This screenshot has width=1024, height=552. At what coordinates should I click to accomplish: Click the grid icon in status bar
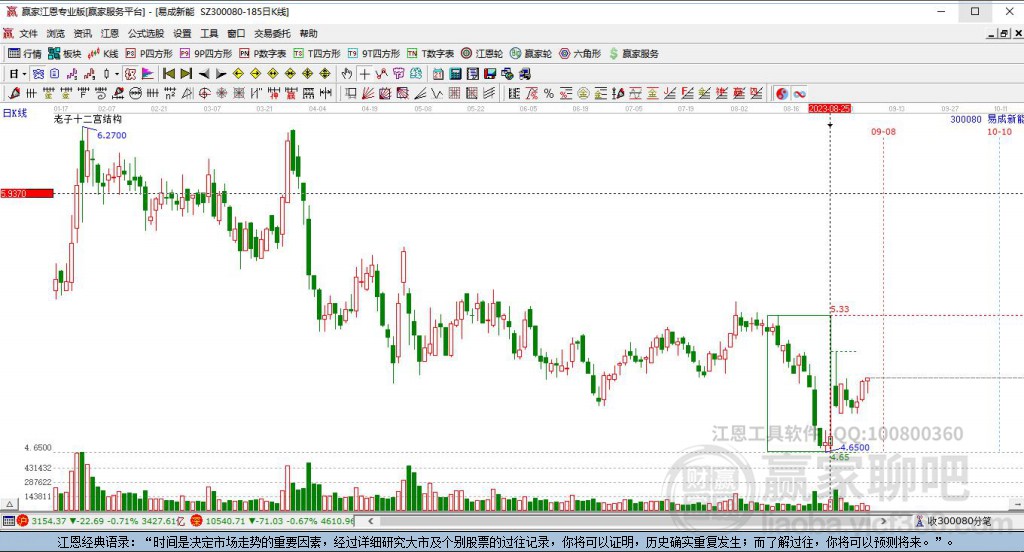click(x=8, y=521)
